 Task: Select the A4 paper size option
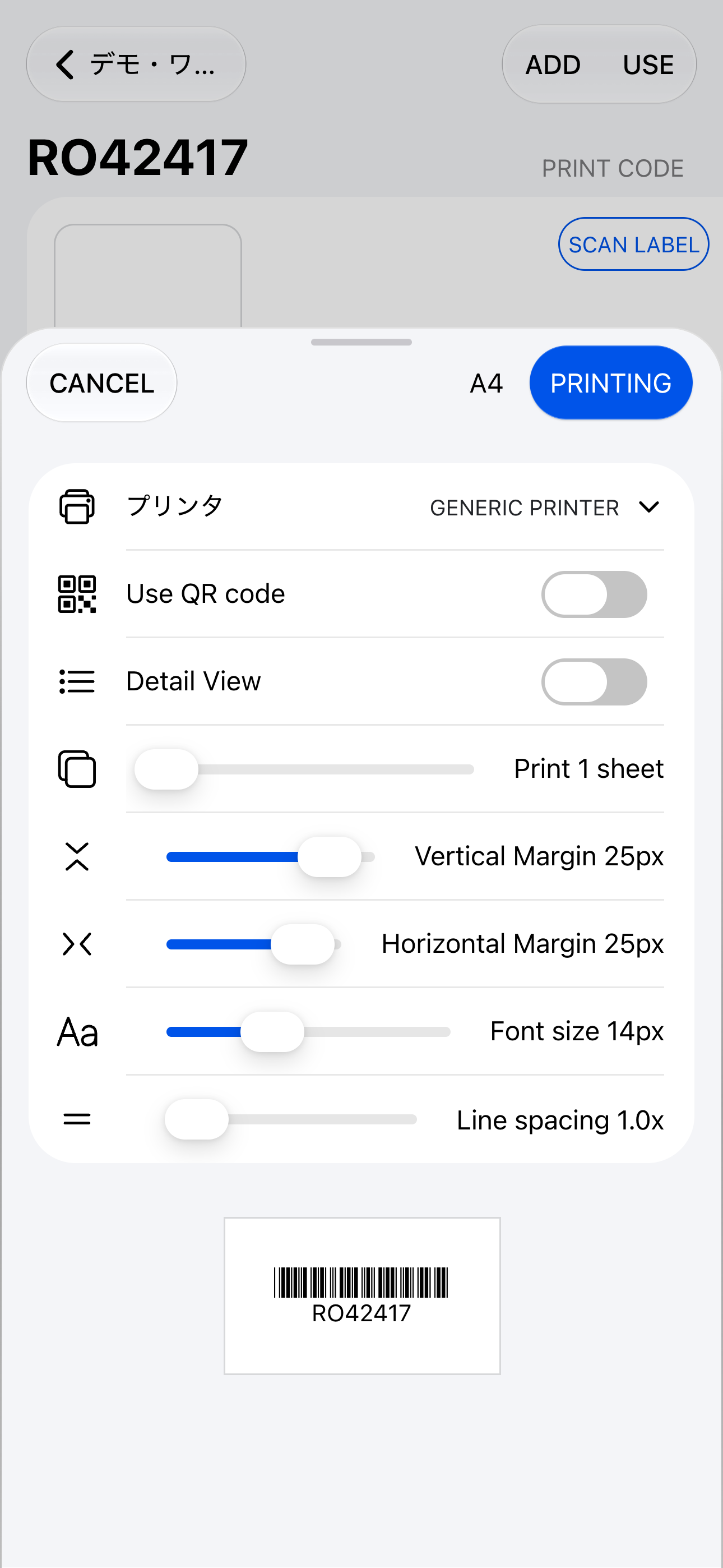tap(486, 384)
